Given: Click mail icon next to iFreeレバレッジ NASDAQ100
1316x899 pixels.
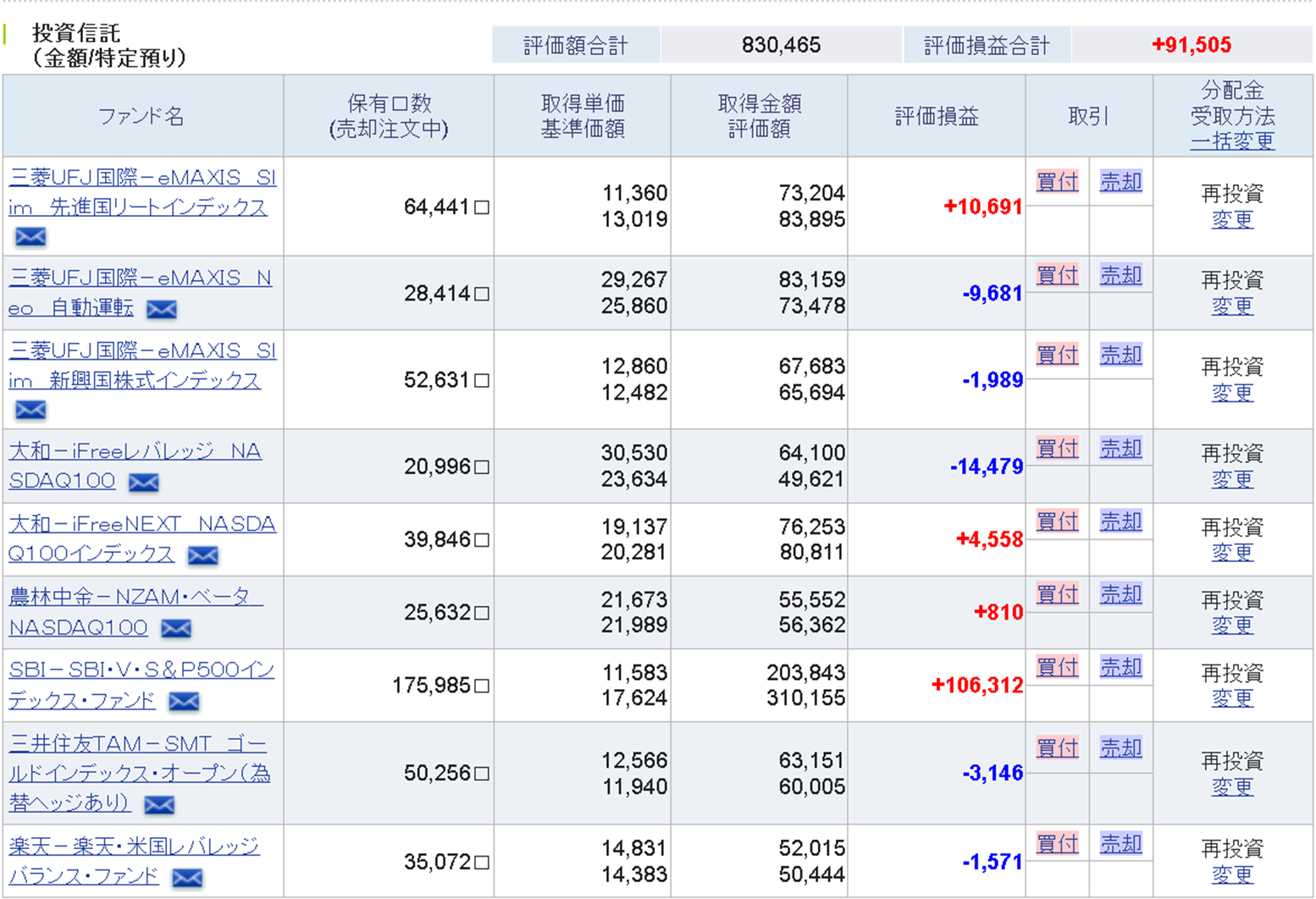Looking at the screenshot, I should (x=143, y=483).
